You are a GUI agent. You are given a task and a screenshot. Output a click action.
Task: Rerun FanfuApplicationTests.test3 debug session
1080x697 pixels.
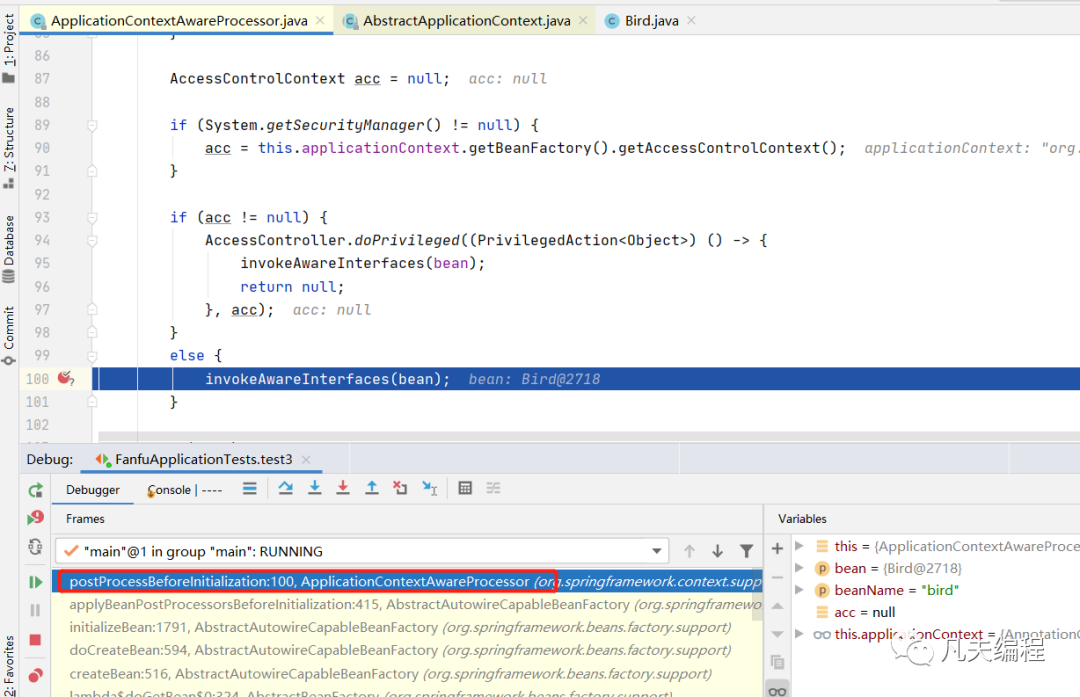pyautogui.click(x=36, y=490)
